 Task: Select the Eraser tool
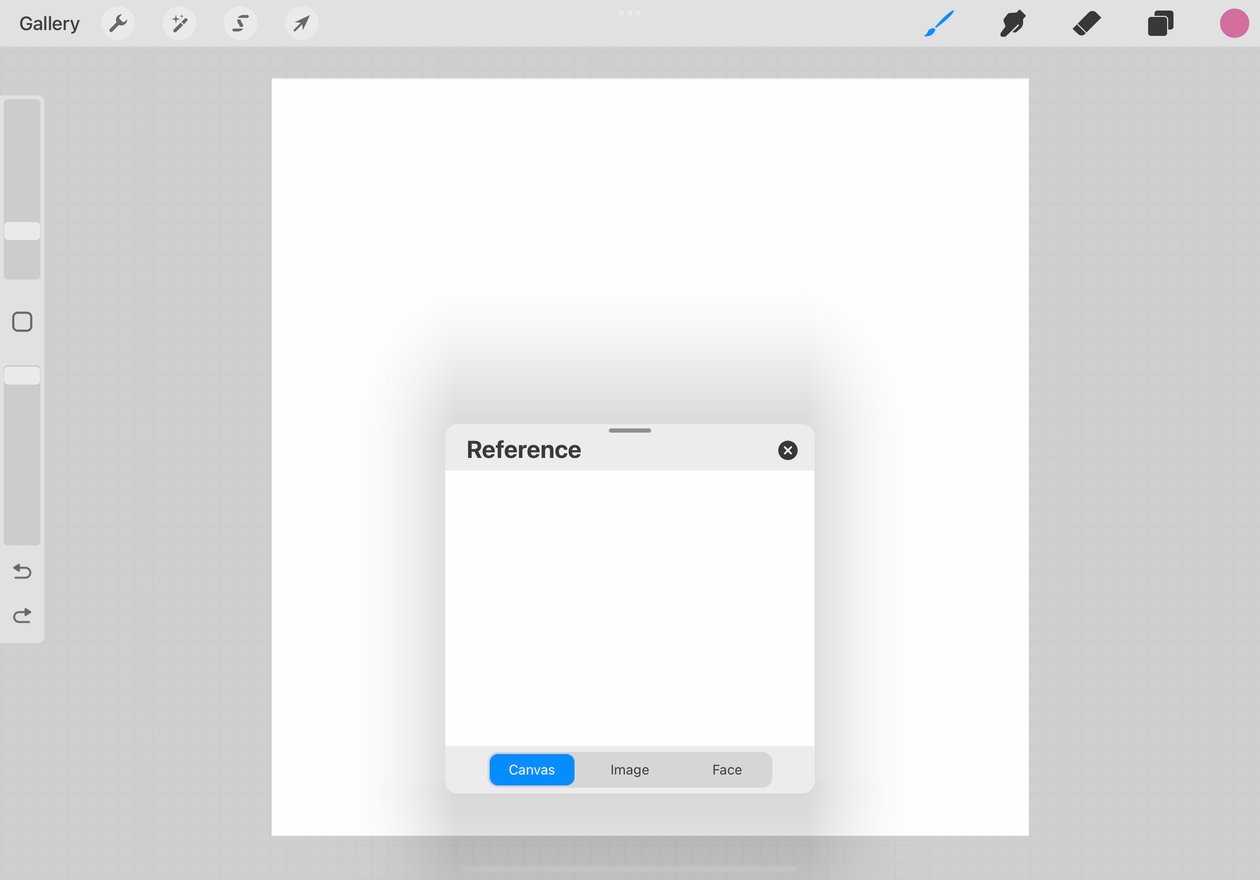(1087, 23)
